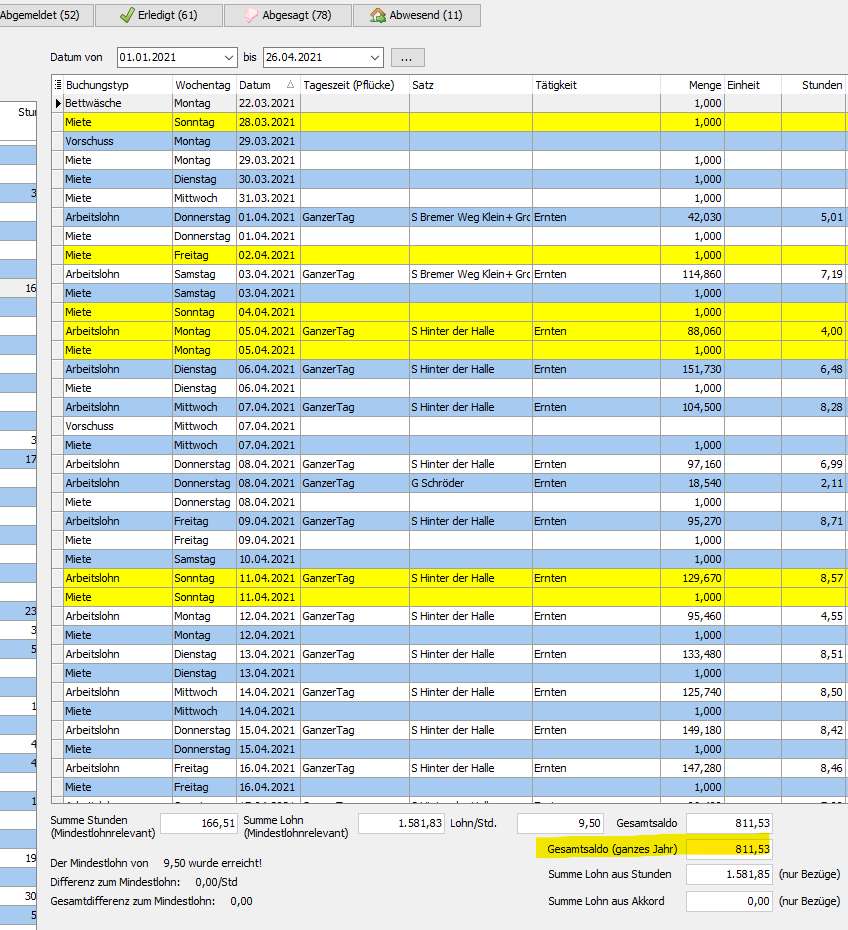848x930 pixels.
Task: Click the Summe Stunden field 166,51
Action: point(199,823)
